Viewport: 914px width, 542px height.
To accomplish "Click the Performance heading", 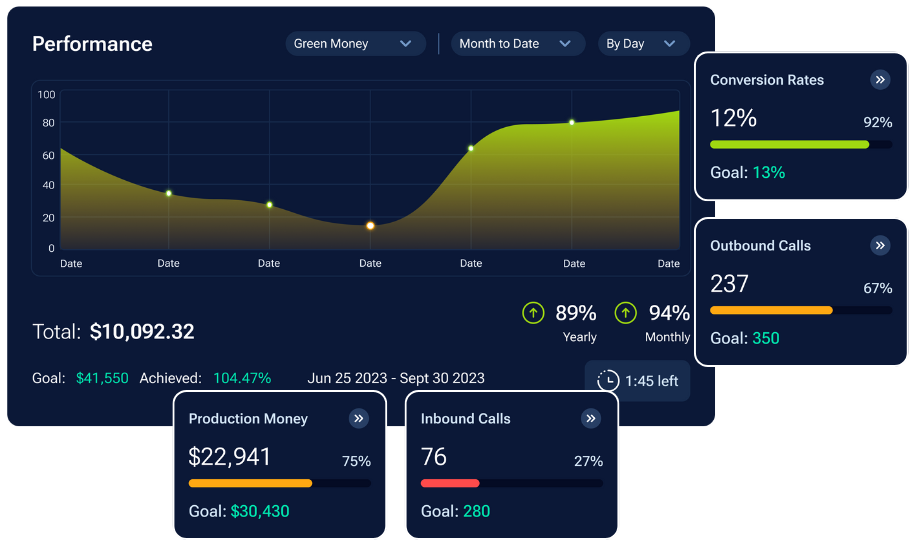I will pos(92,44).
